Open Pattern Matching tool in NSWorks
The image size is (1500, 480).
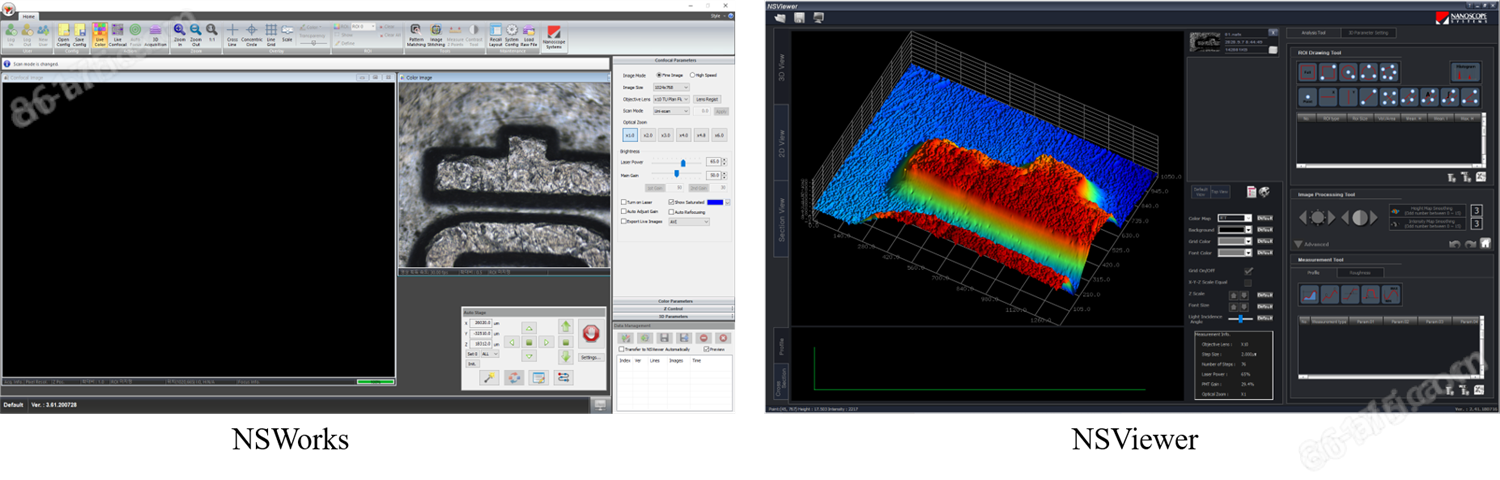coord(416,35)
